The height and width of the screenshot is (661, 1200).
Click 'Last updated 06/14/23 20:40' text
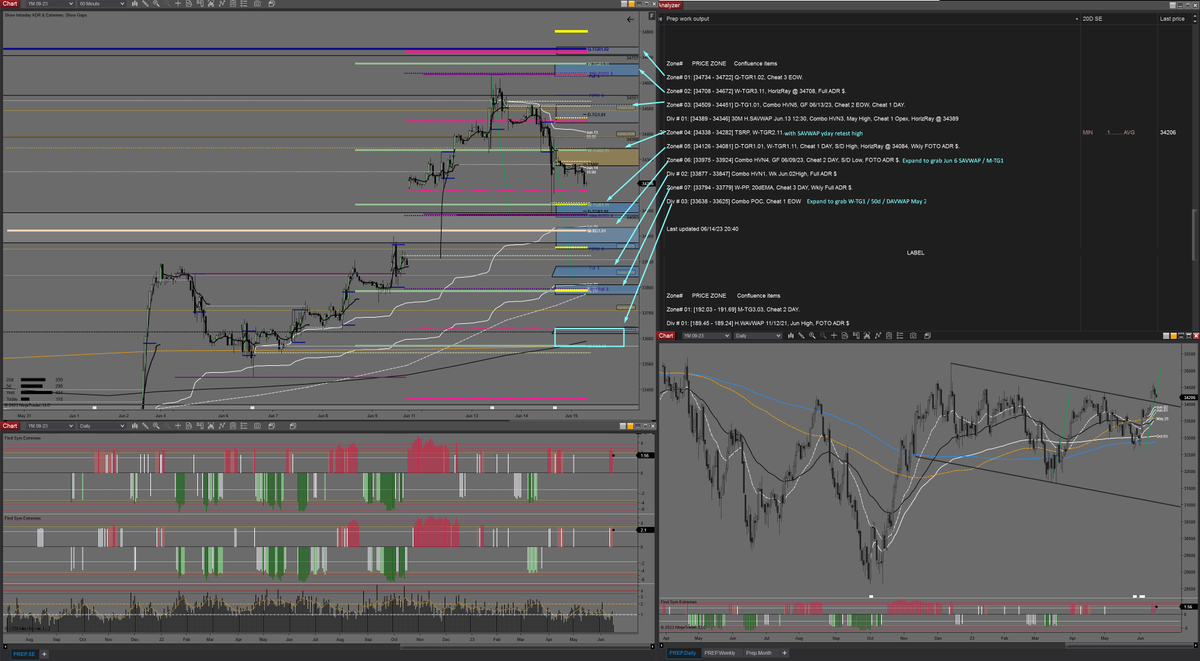[703, 230]
